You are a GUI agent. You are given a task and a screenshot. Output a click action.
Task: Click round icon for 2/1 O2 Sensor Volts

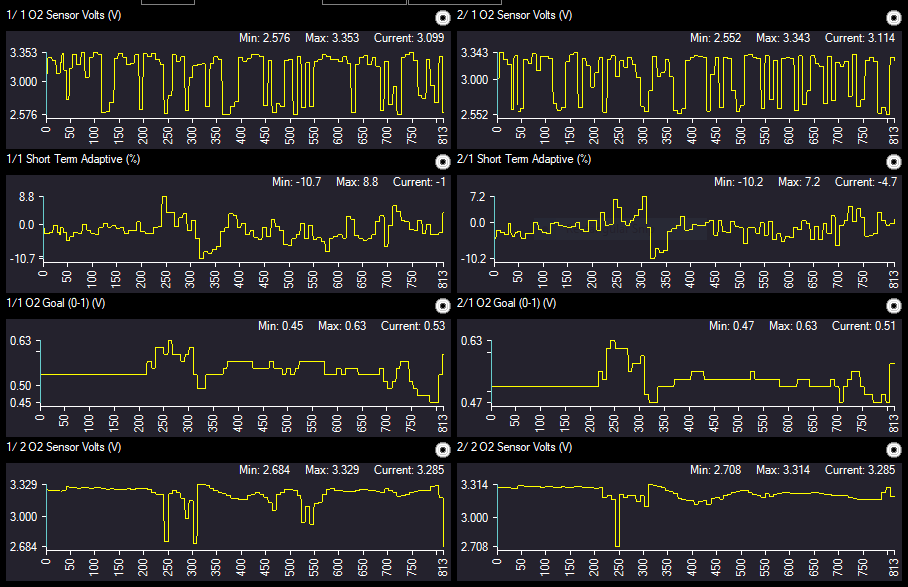893,18
